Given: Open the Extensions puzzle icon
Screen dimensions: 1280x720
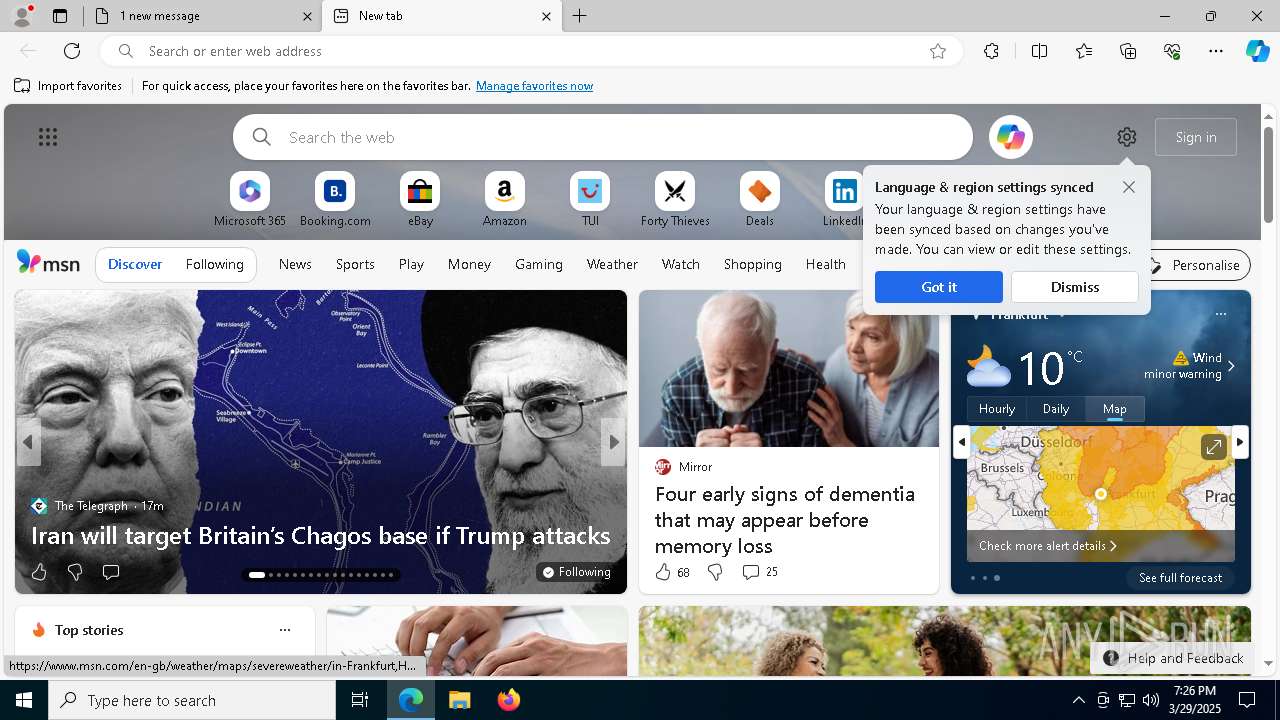Looking at the screenshot, I should (991, 51).
